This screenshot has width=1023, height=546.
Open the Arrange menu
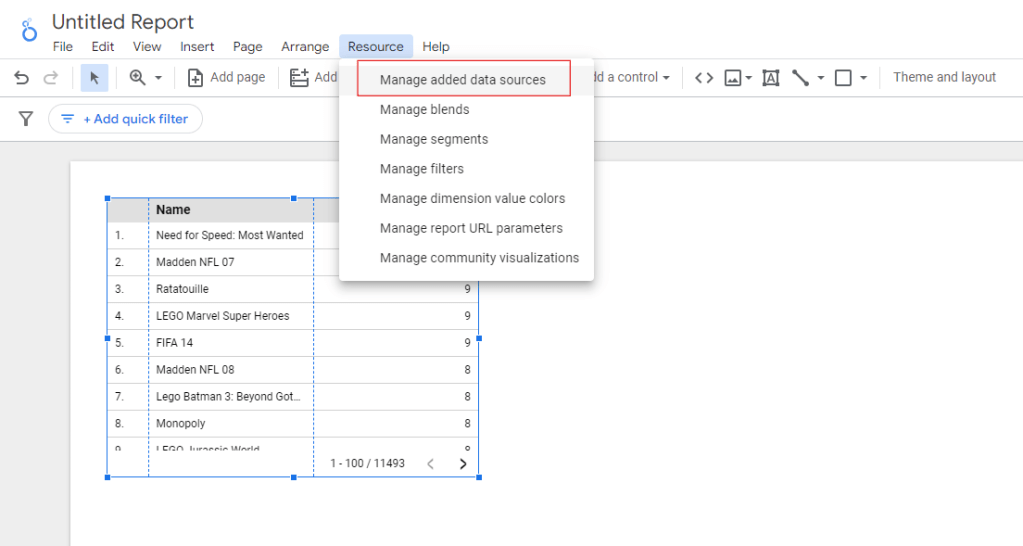click(x=305, y=47)
